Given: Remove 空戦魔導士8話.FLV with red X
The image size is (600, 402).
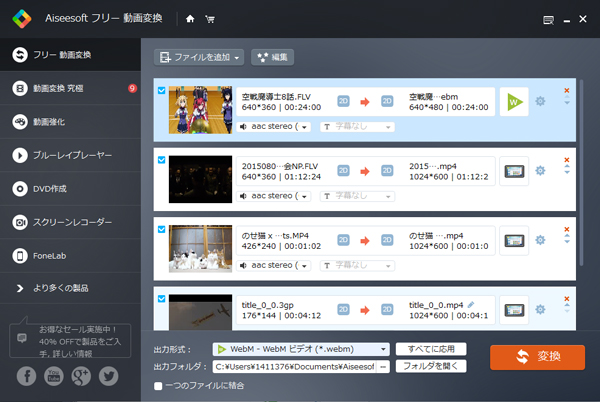Looking at the screenshot, I should click(567, 90).
